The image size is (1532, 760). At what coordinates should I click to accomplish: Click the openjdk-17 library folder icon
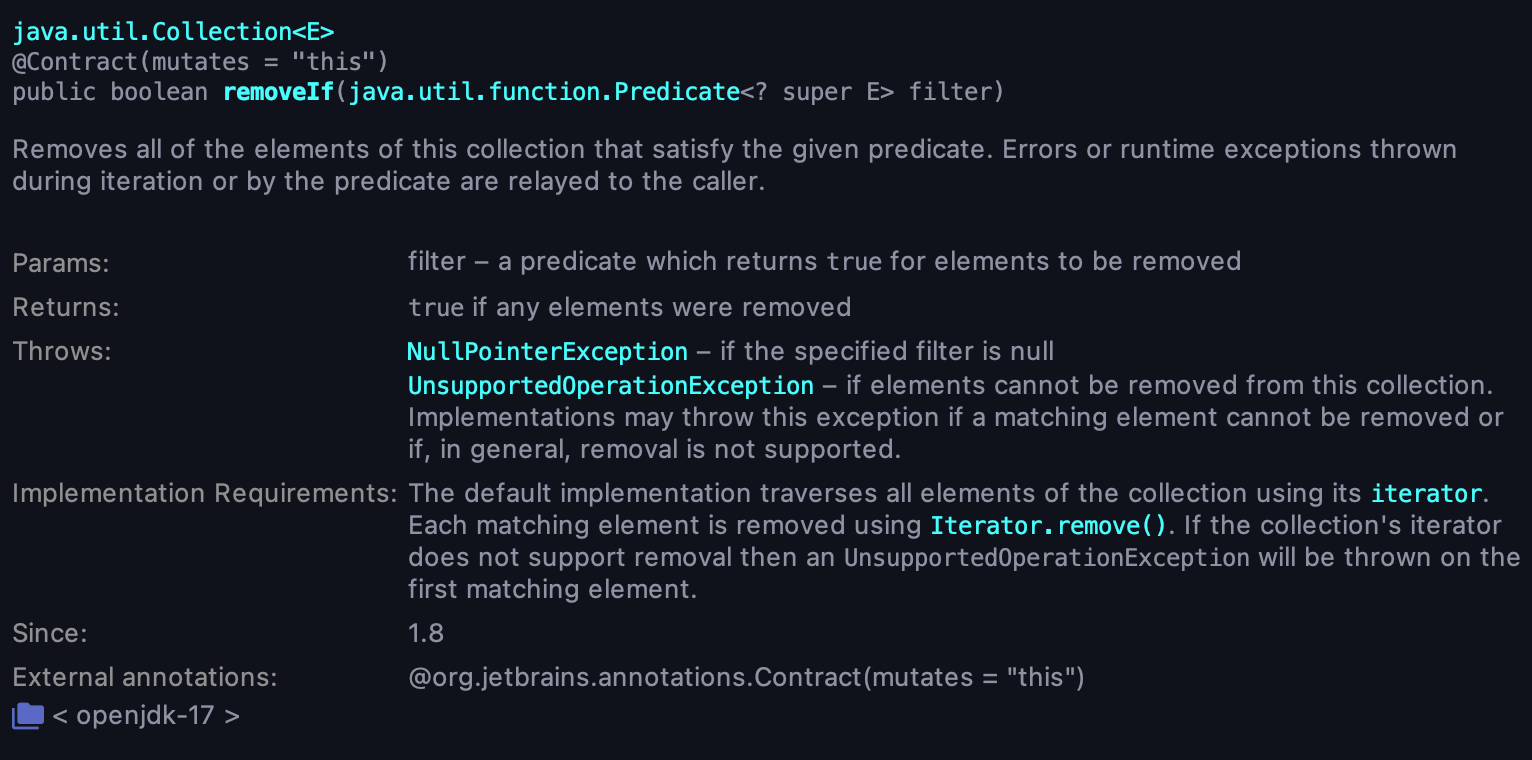point(28,715)
